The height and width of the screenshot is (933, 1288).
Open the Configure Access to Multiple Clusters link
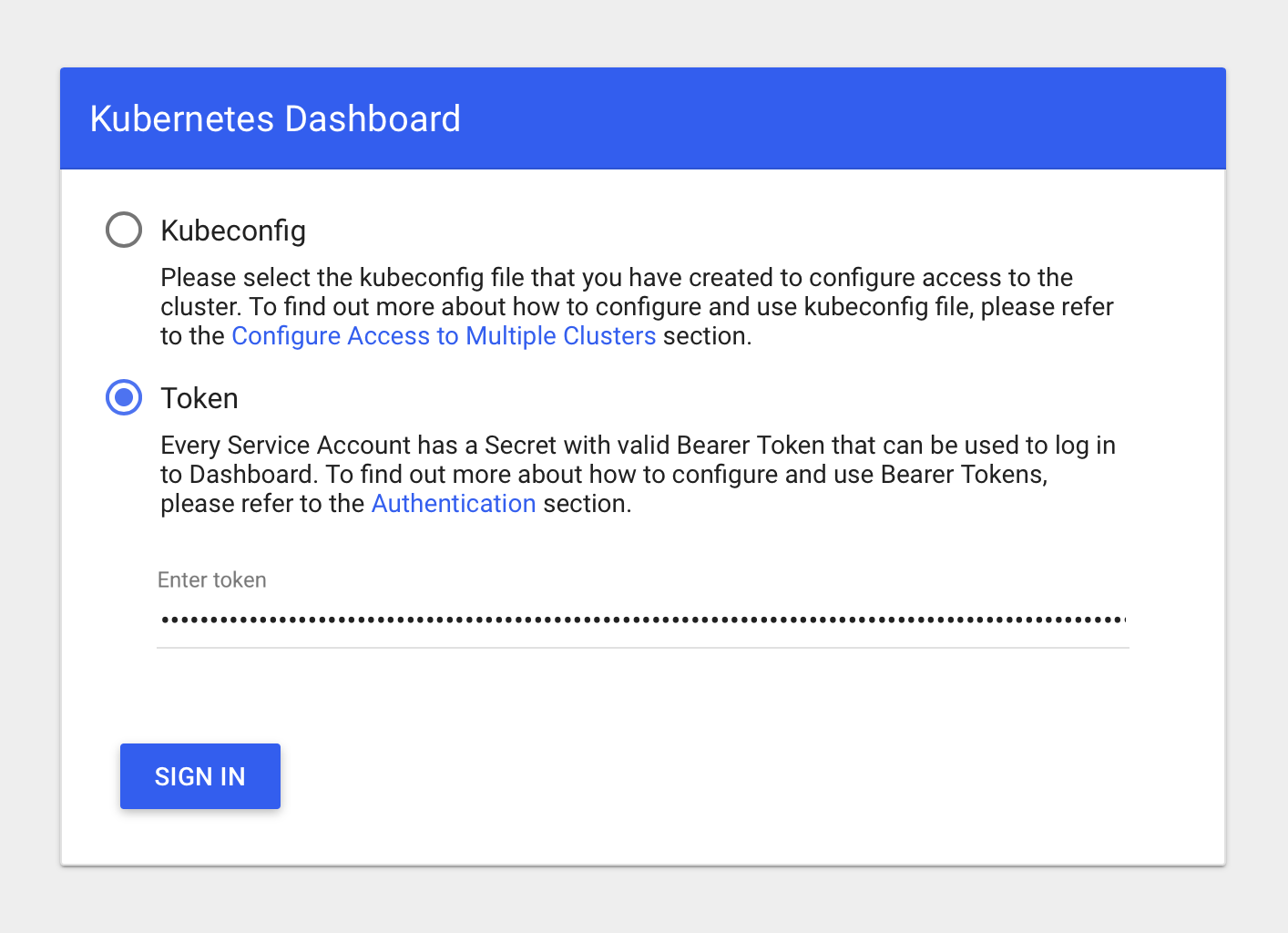click(x=444, y=335)
